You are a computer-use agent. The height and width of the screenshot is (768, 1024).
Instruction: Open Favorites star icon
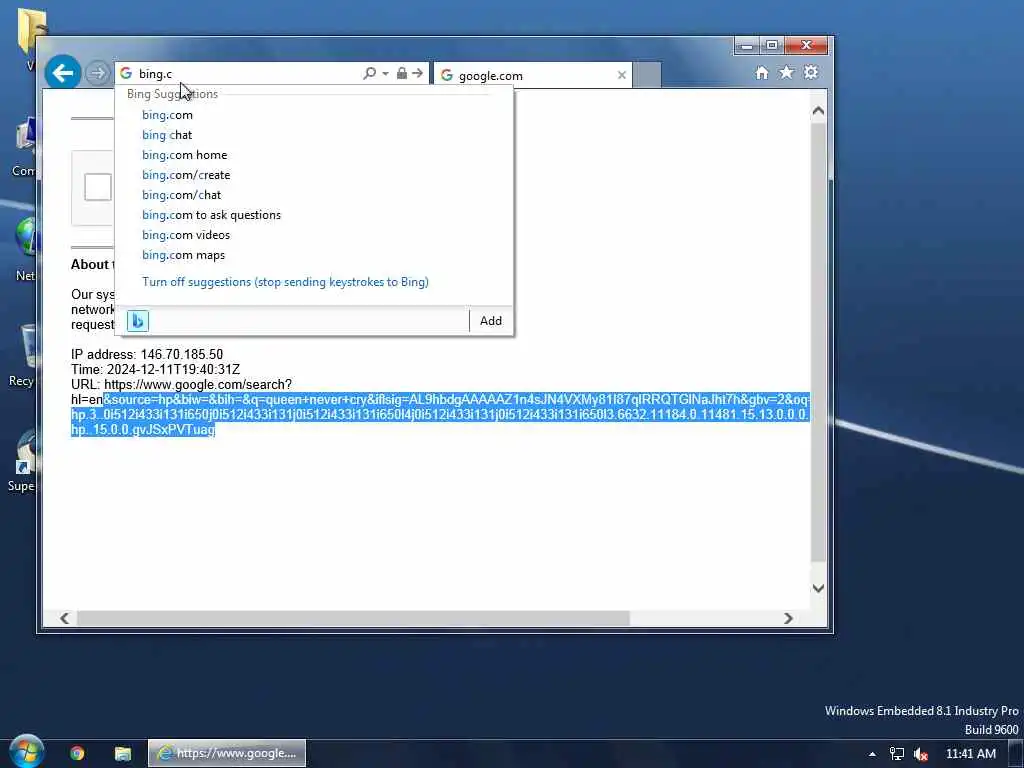point(786,72)
